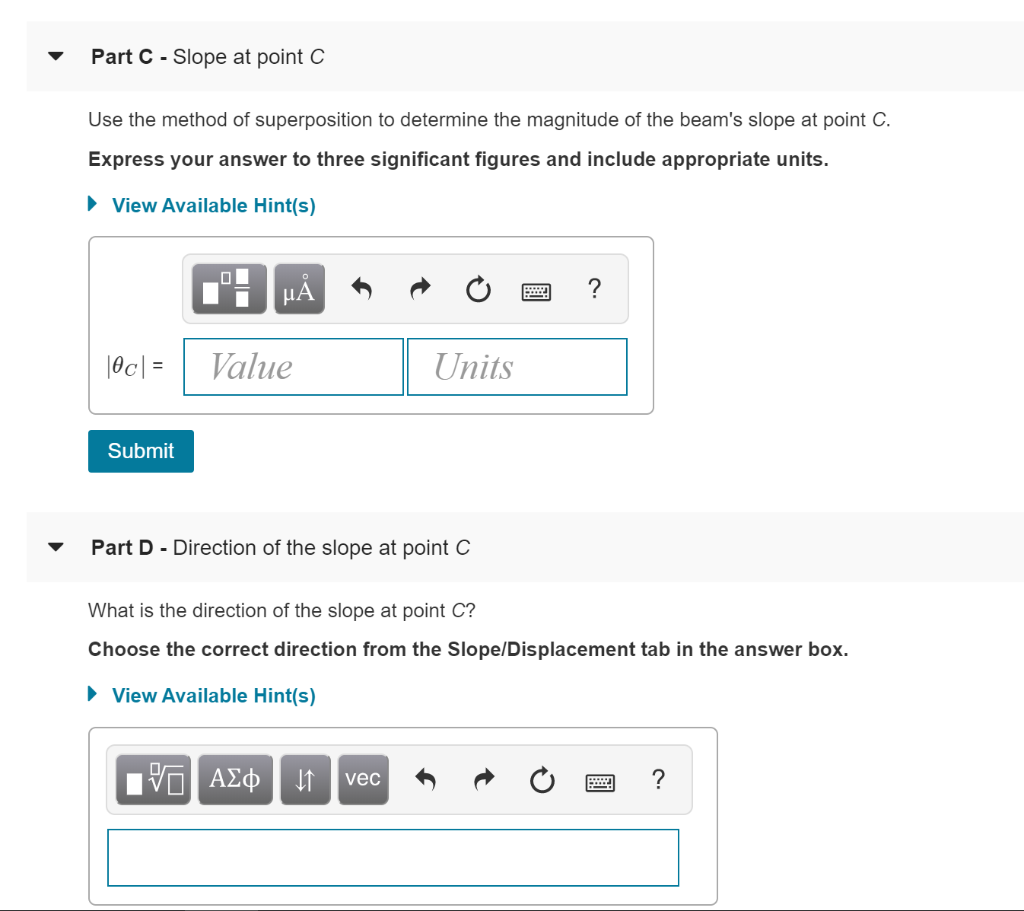Collapse the Part C section
The width and height of the screenshot is (1024, 911).
point(55,56)
